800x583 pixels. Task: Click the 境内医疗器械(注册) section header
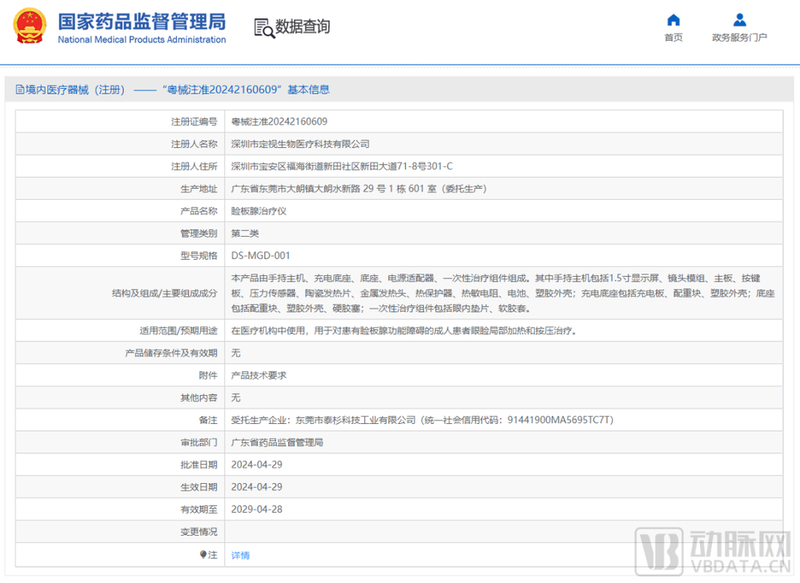(x=70, y=90)
